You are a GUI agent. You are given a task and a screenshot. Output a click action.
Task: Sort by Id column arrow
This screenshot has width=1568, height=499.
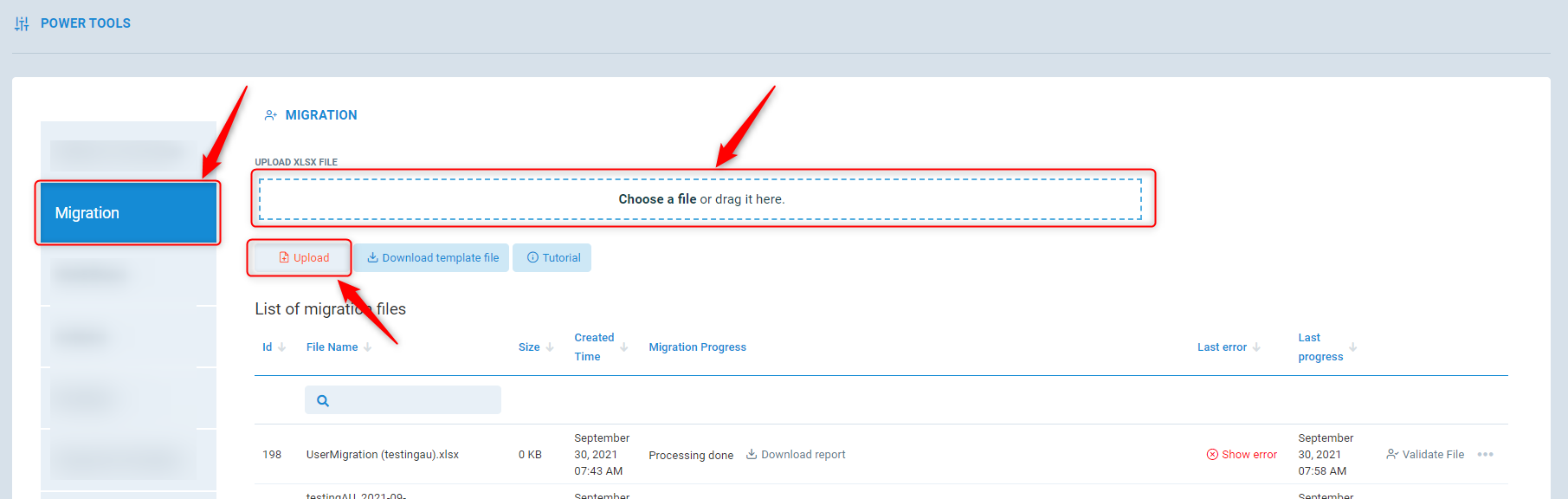pyautogui.click(x=281, y=347)
